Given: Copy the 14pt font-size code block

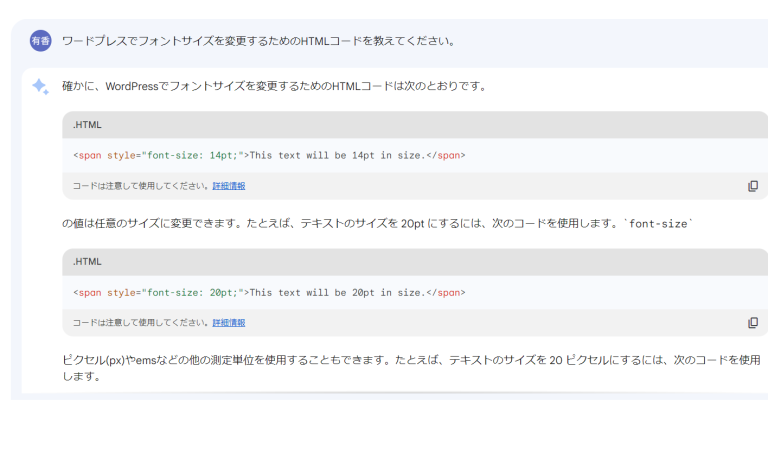Looking at the screenshot, I should tap(753, 186).
